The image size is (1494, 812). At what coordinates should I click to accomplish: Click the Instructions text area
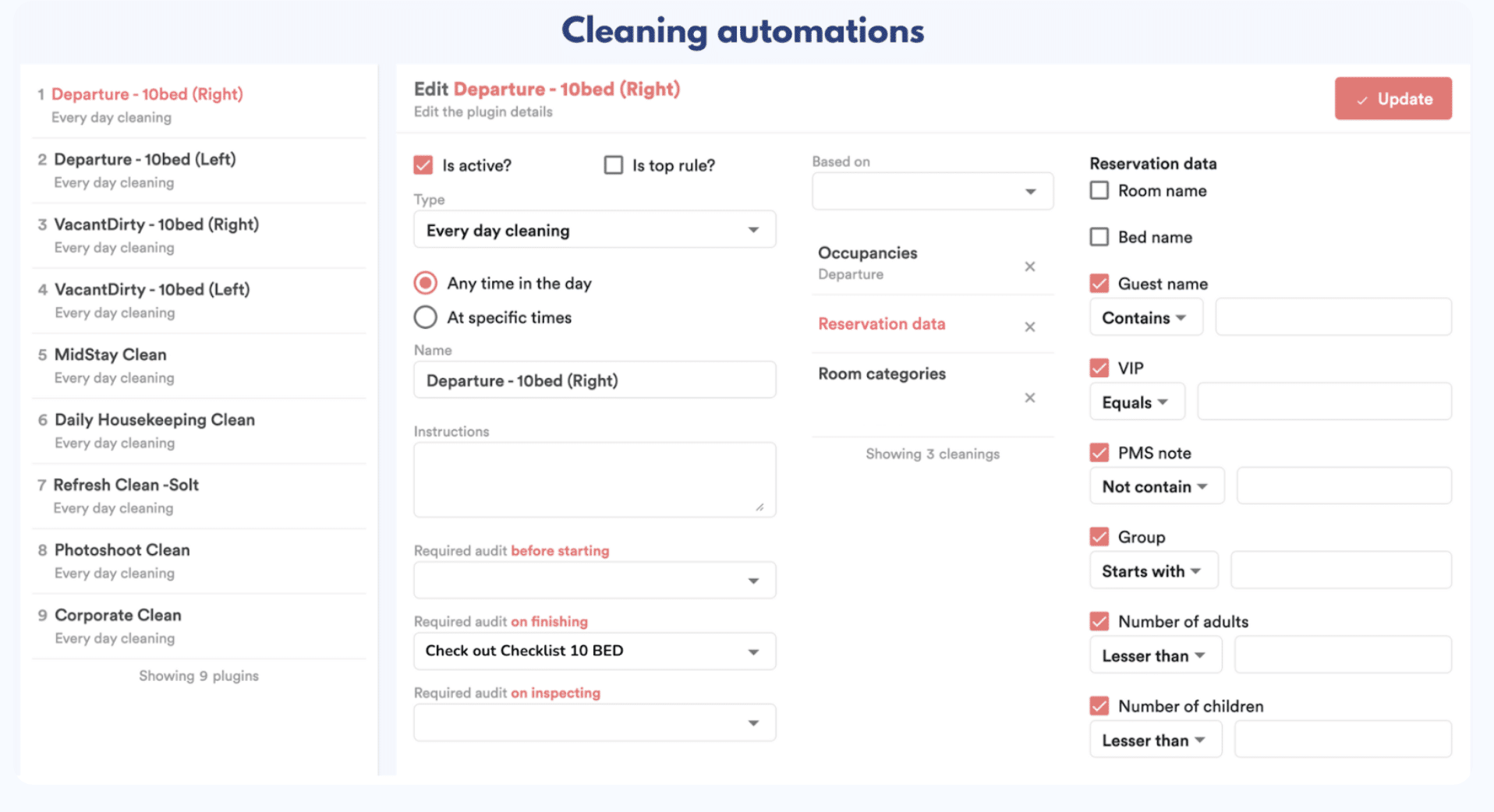(594, 479)
